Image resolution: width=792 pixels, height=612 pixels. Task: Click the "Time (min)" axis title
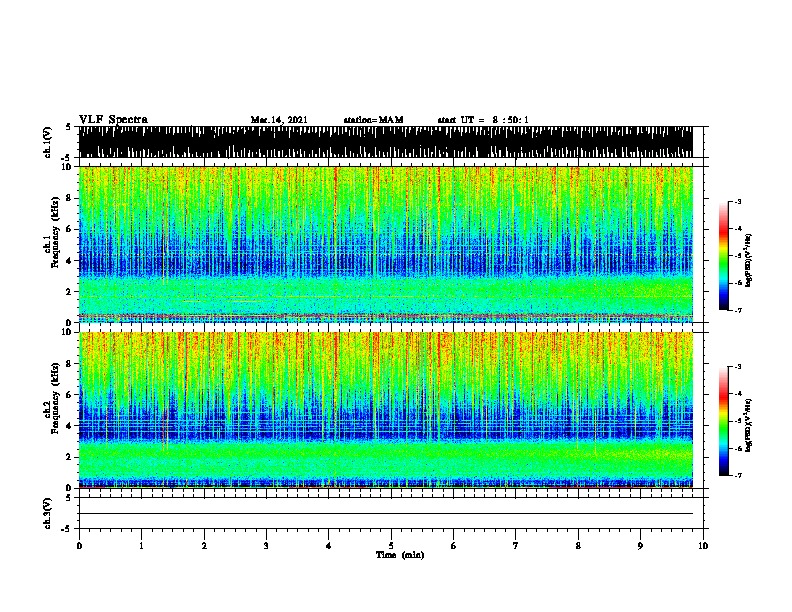(400, 555)
